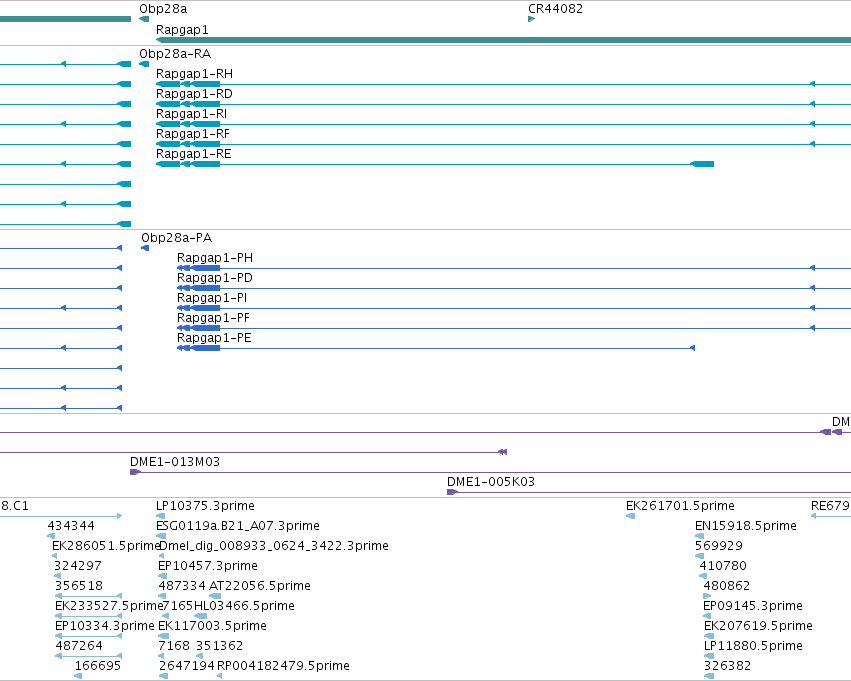Select the 569929 feature label
Image resolution: width=851 pixels, height=681 pixels.
(719, 546)
